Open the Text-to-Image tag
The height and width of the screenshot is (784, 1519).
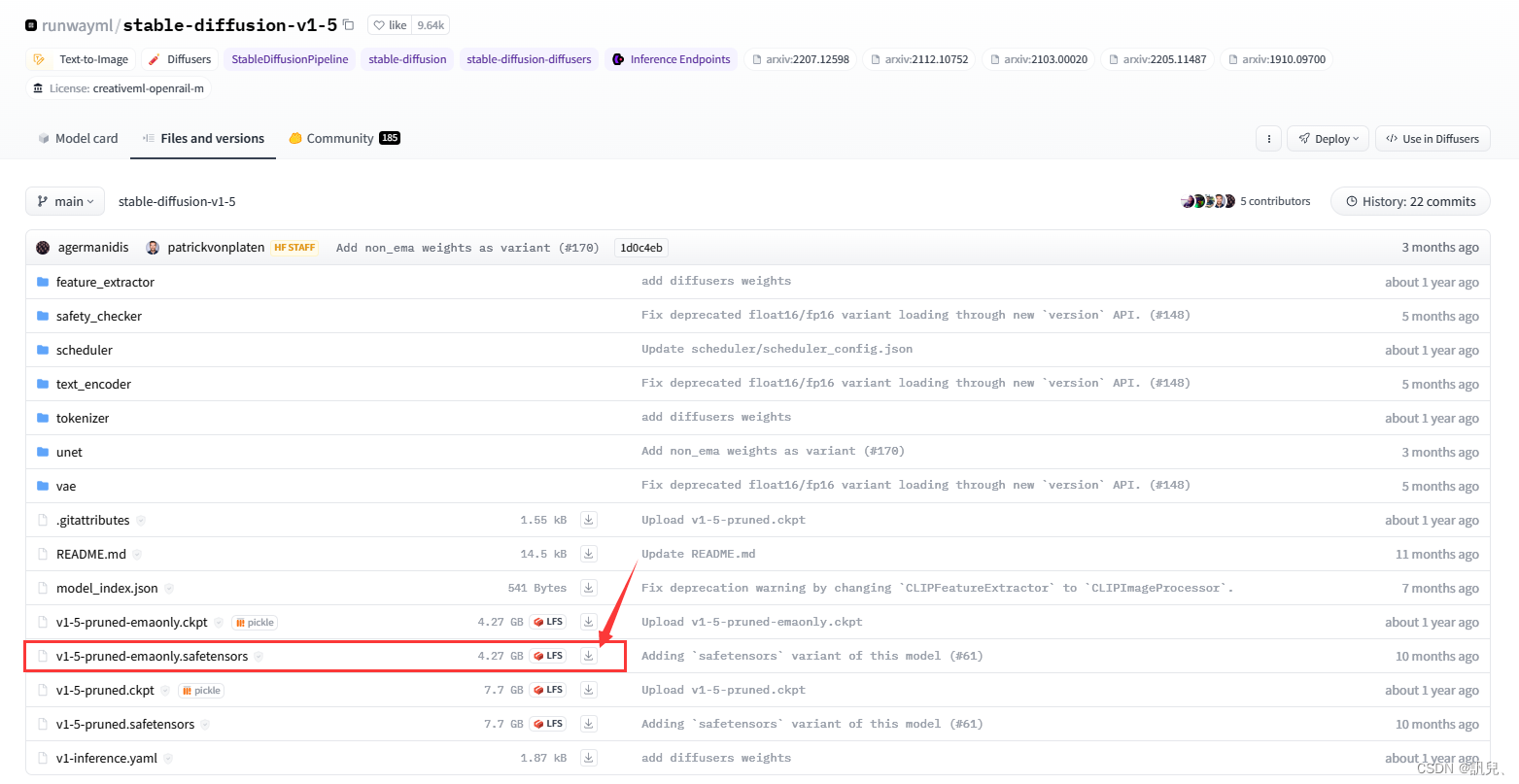81,59
